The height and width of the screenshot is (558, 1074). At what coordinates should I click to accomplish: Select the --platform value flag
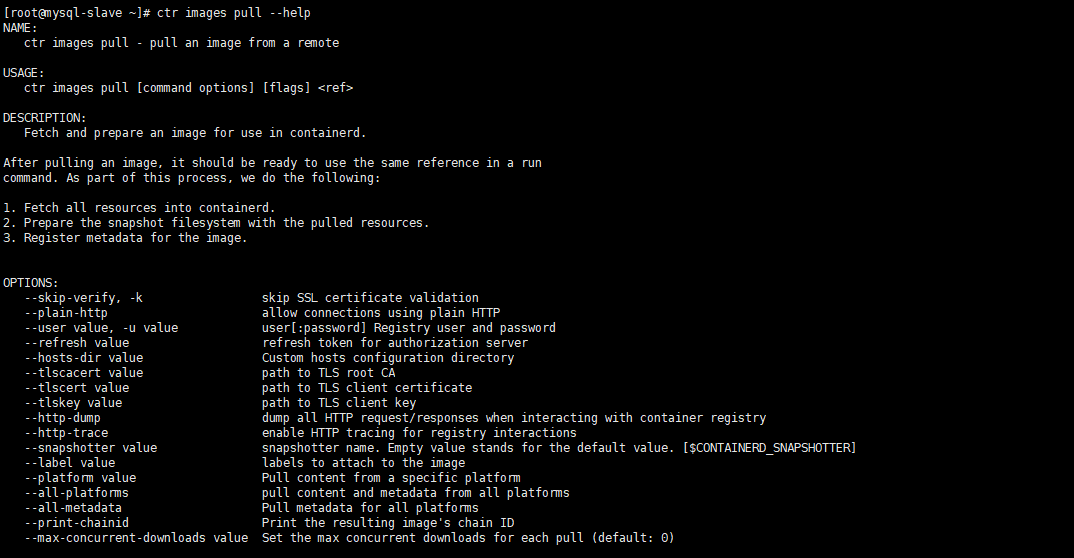point(80,479)
